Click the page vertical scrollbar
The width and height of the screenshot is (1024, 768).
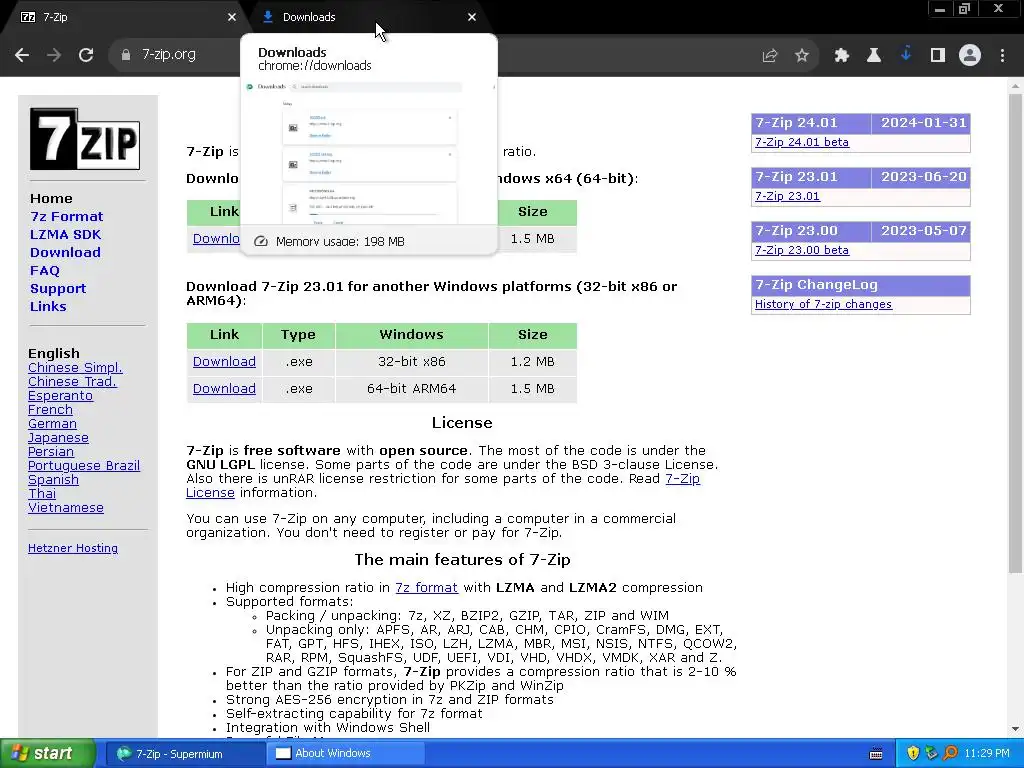tap(1015, 333)
